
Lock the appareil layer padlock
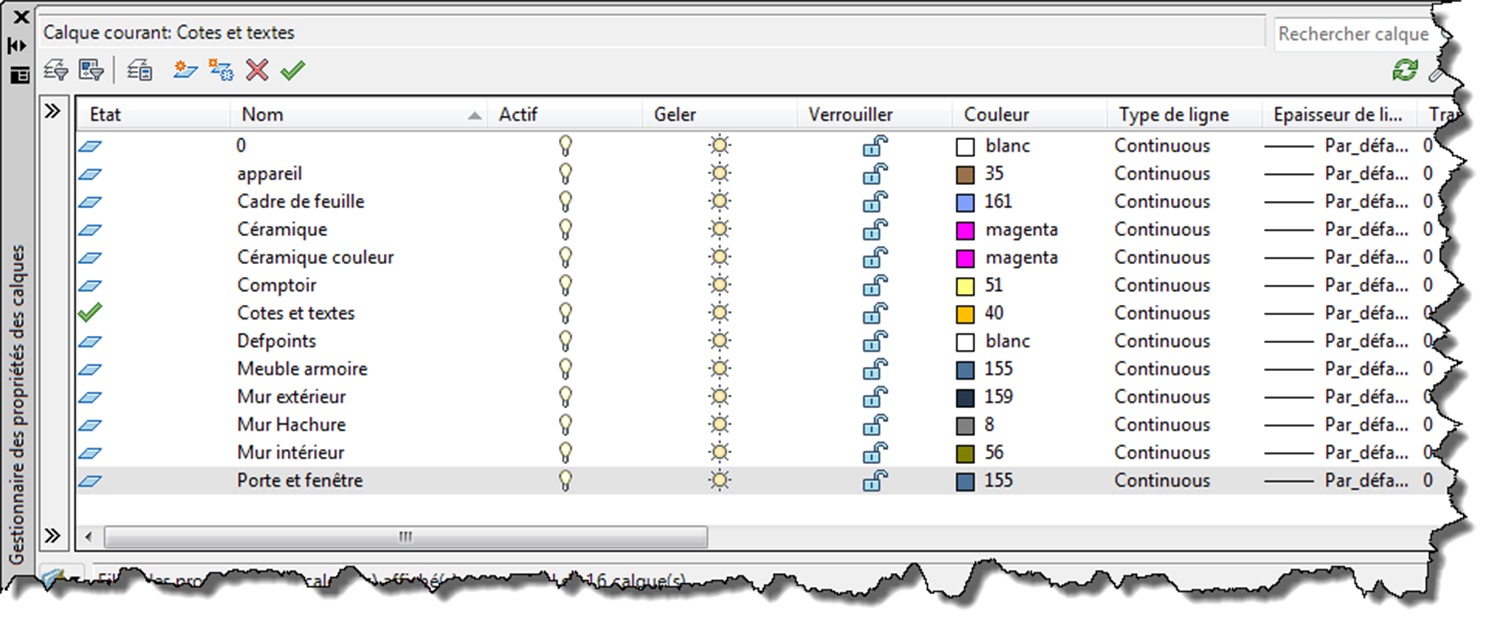coord(875,174)
